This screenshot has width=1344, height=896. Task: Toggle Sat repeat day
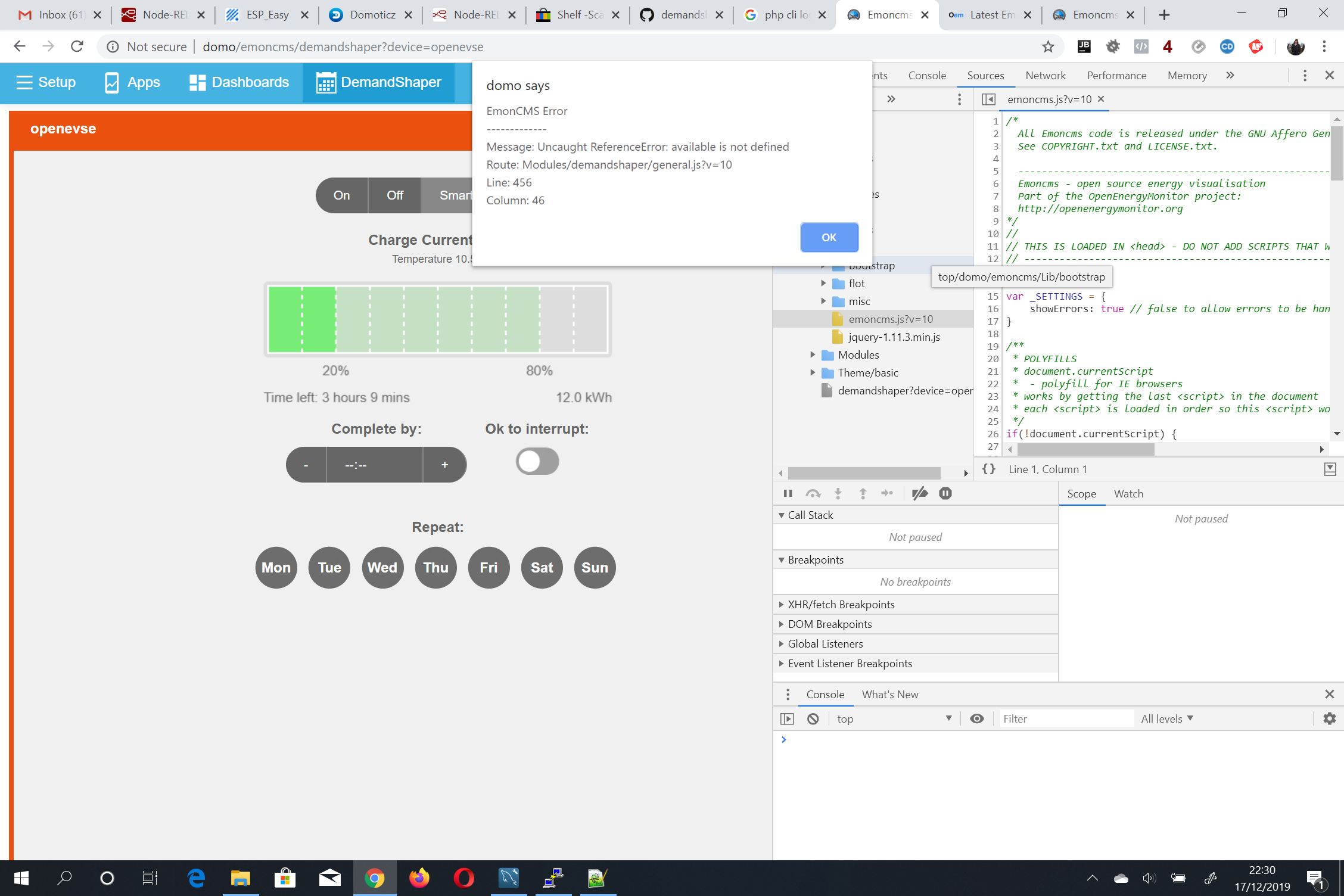(x=542, y=567)
